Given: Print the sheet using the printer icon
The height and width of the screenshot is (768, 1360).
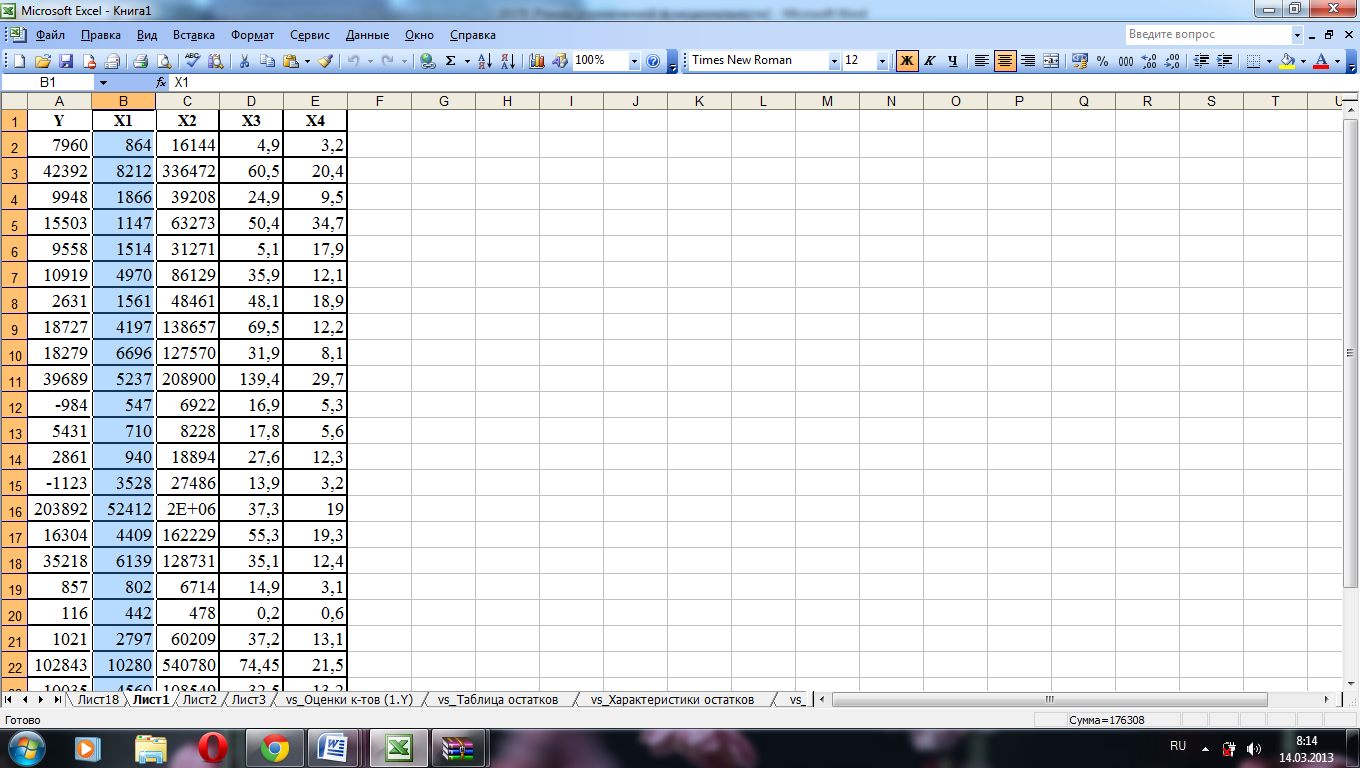Looking at the screenshot, I should pos(141,61).
